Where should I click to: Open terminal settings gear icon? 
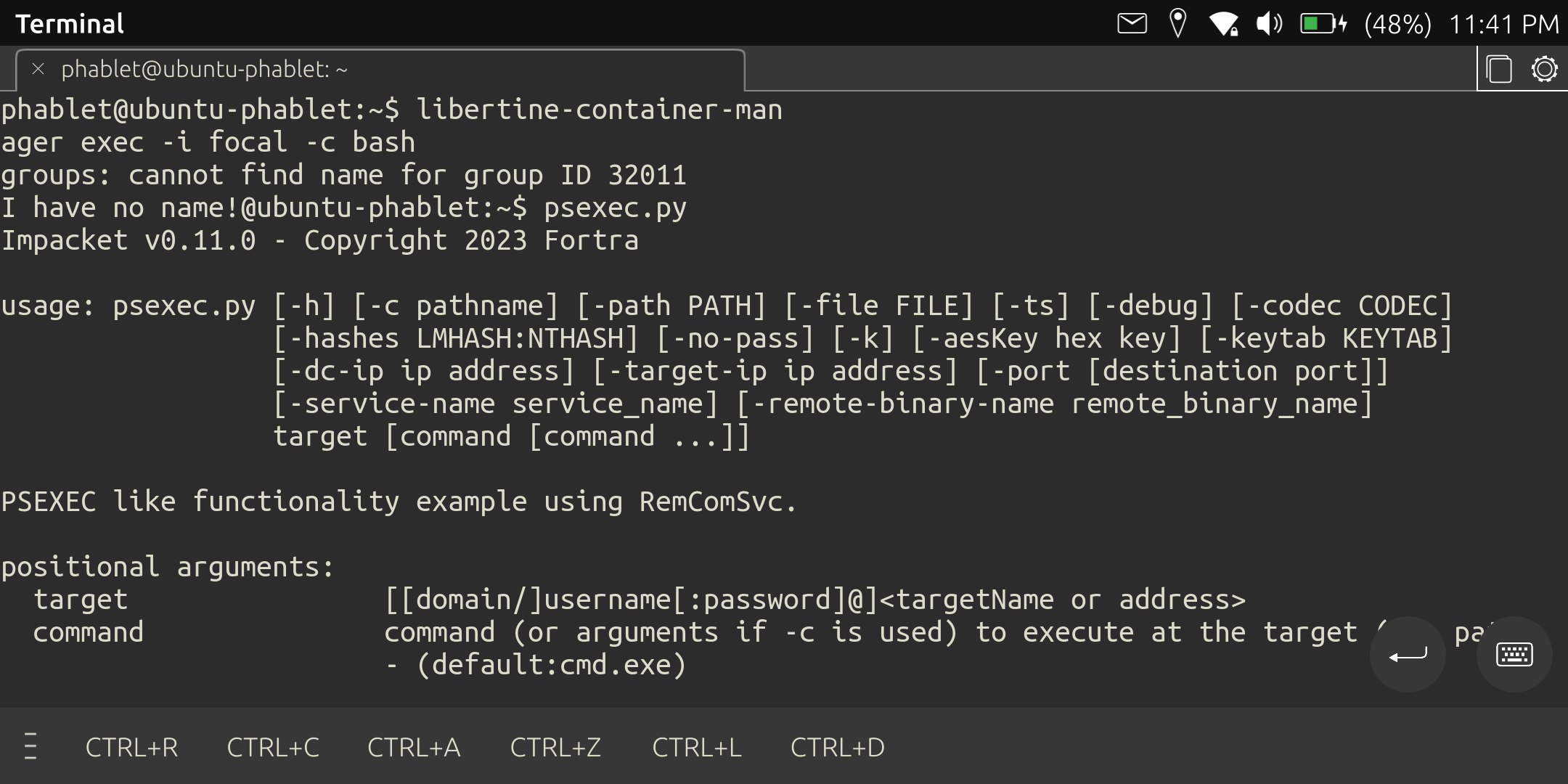point(1544,70)
